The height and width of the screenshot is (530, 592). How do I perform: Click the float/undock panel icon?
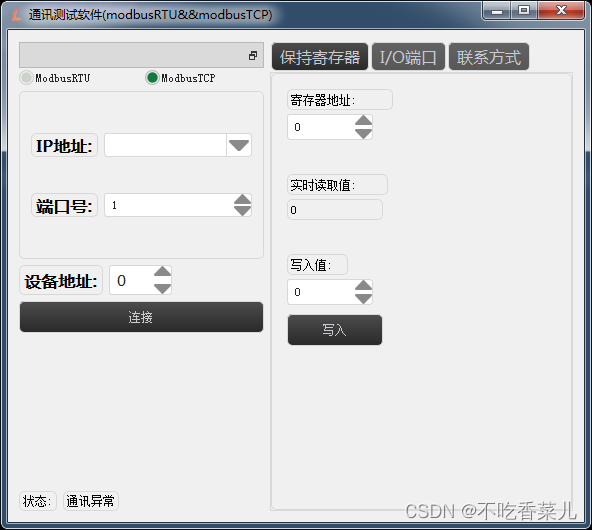pos(253,55)
